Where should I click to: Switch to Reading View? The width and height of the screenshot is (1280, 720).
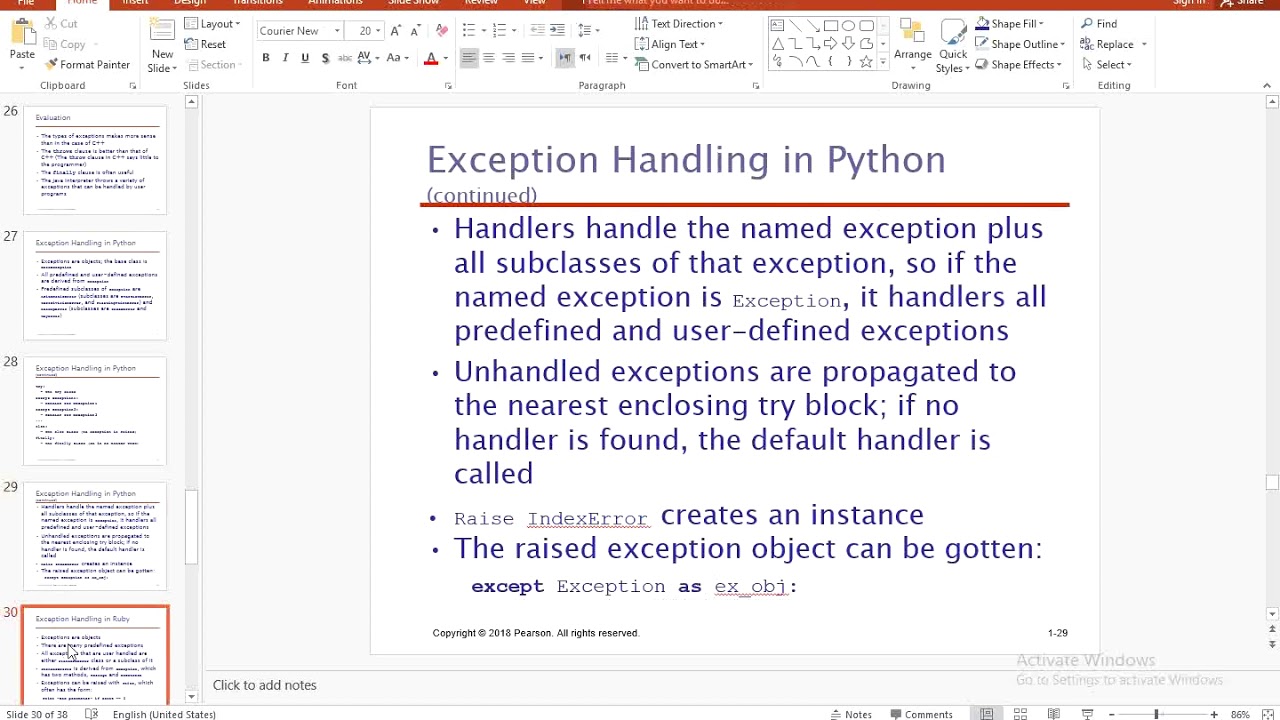[1054, 714]
